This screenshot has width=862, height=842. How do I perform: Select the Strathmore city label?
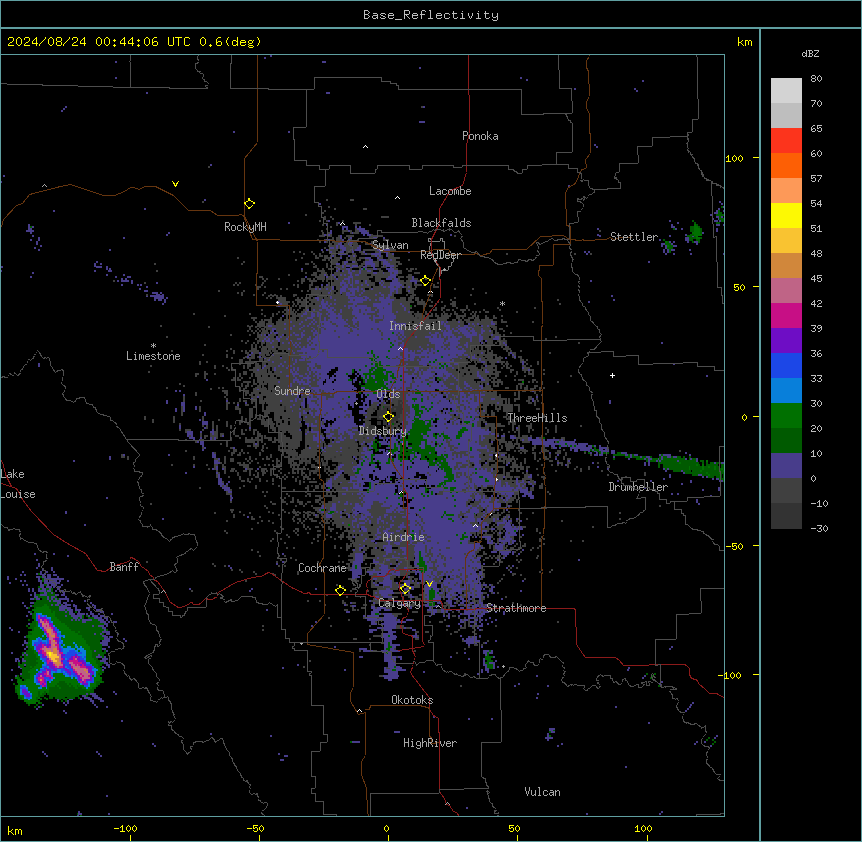(x=516, y=608)
